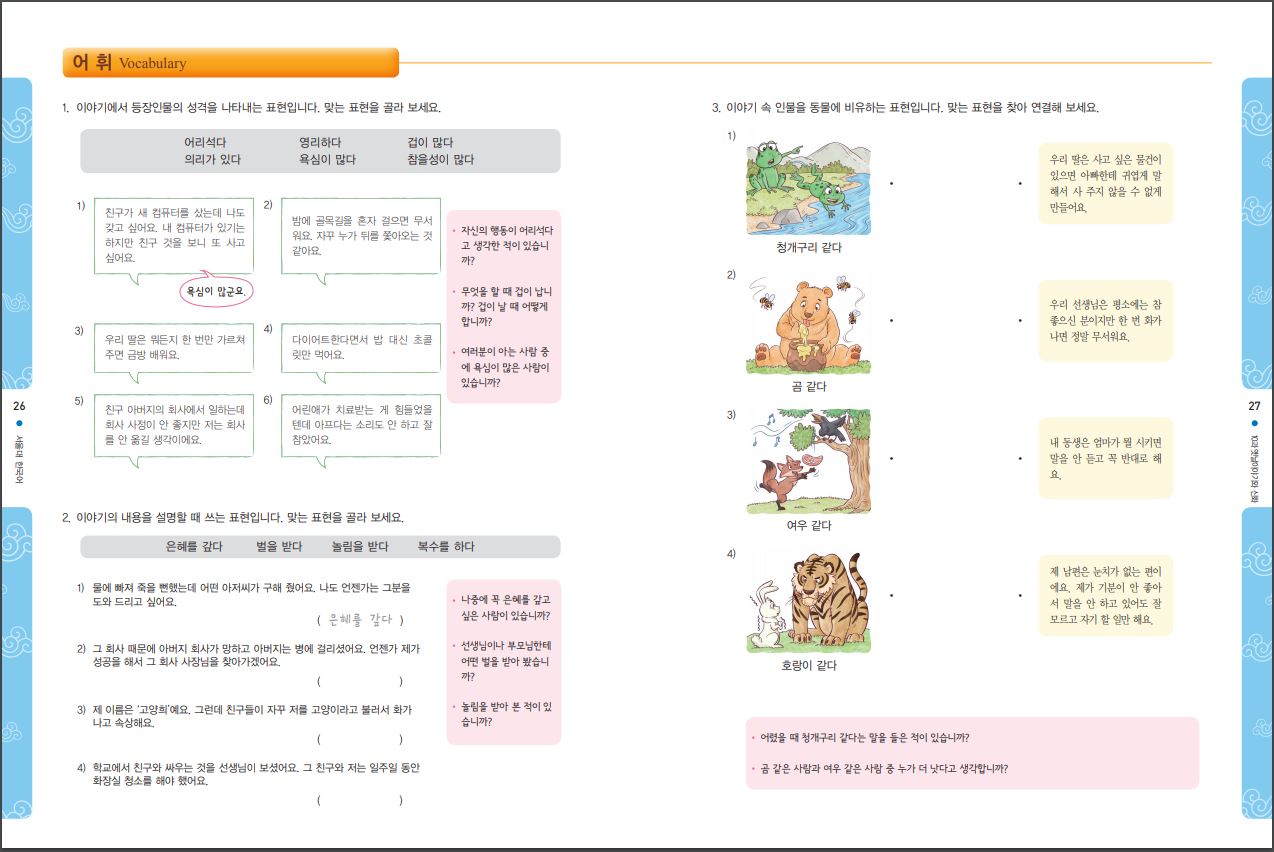1274x852 pixels.
Task: Click the matching dot beside the tiger picture
Action: pyautogui.click(x=891, y=597)
